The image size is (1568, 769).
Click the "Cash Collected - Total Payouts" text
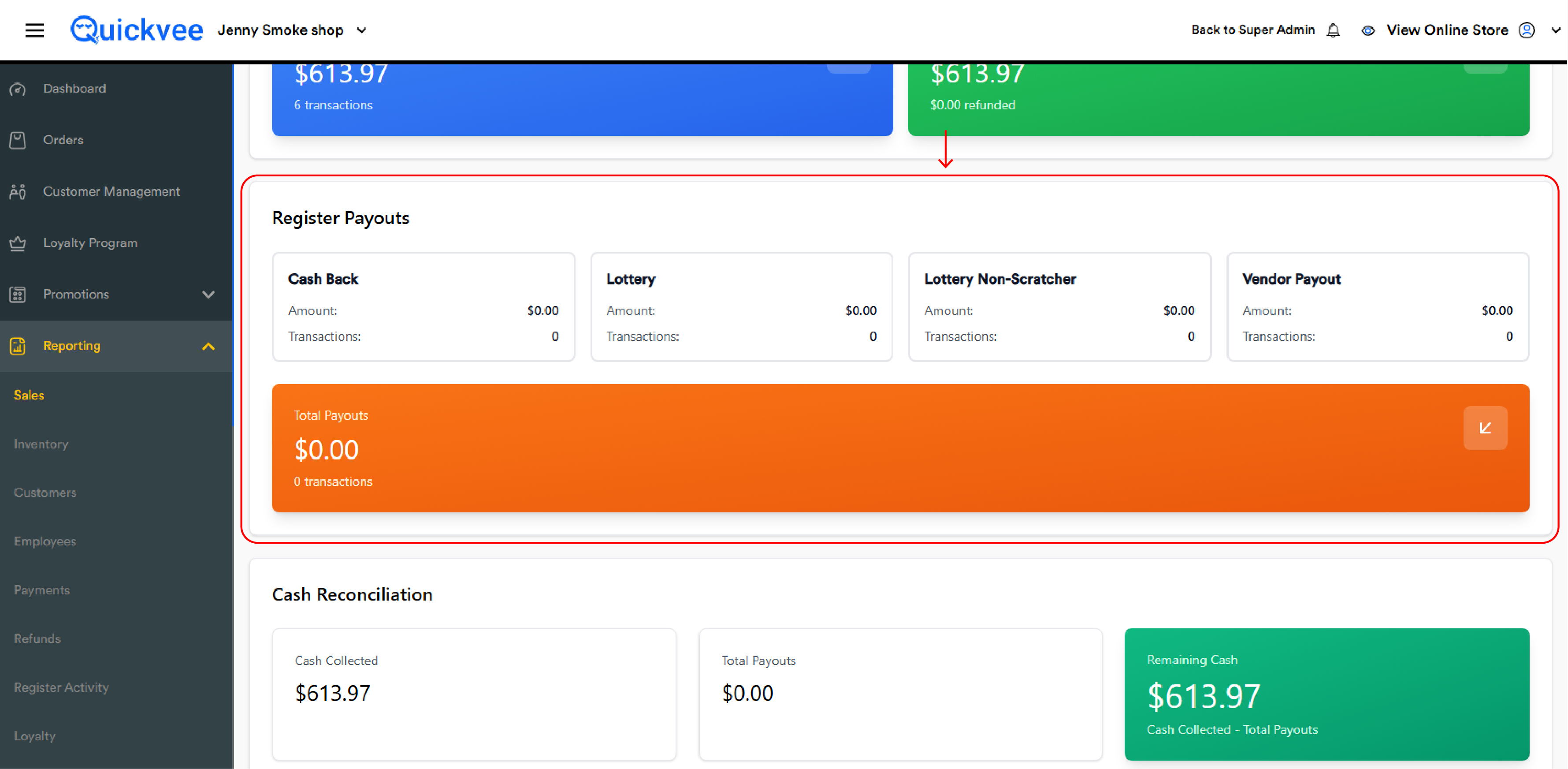(1232, 729)
